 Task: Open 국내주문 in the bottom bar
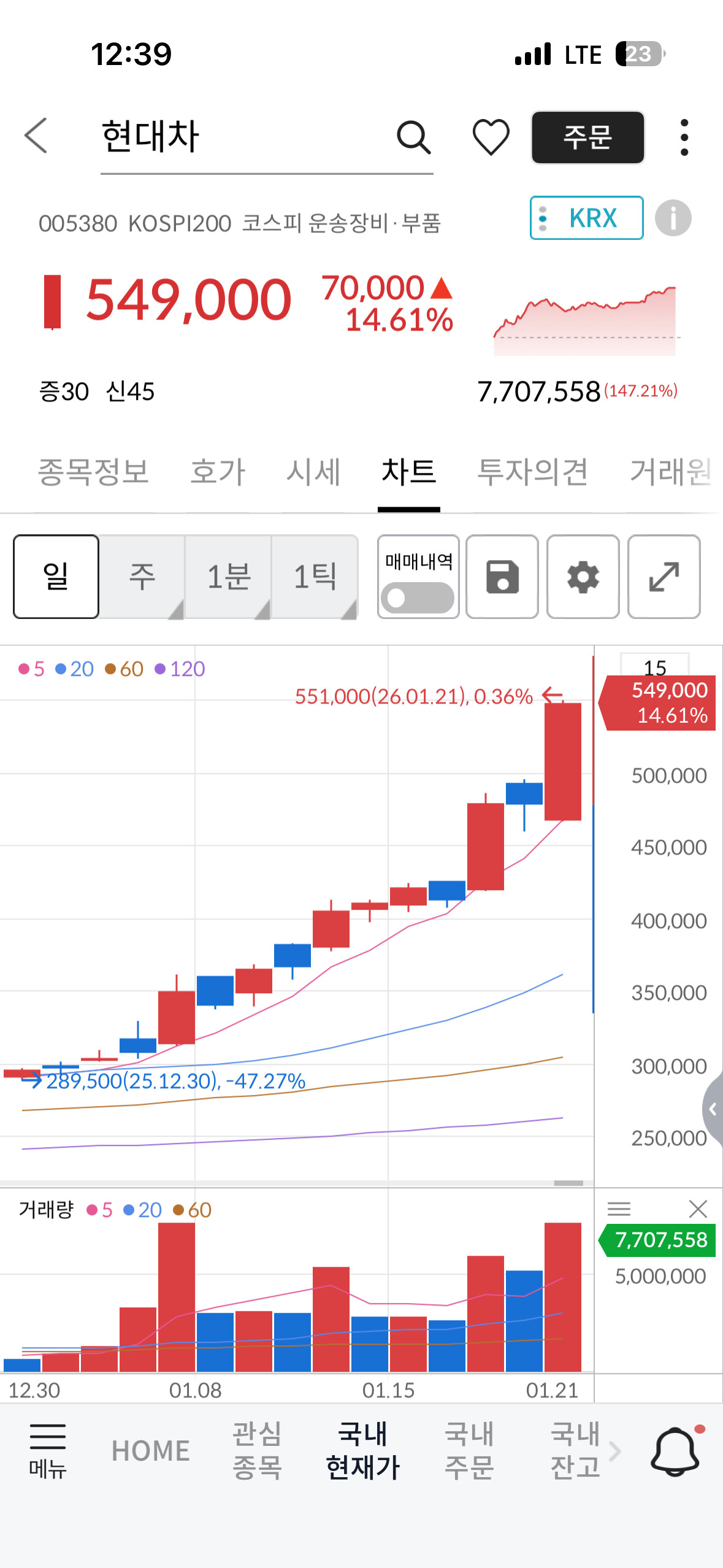pyautogui.click(x=469, y=1451)
